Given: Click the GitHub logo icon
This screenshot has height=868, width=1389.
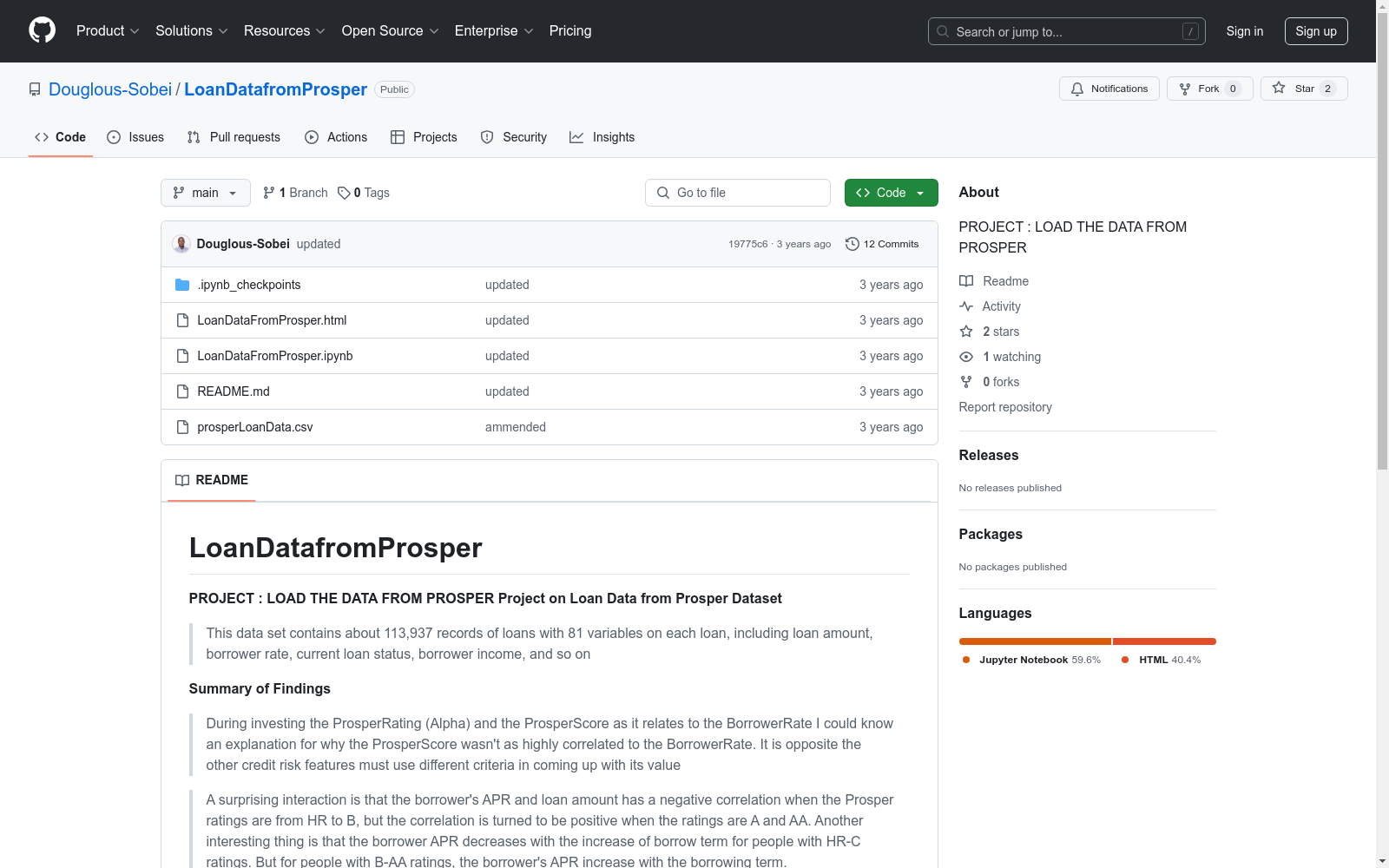Looking at the screenshot, I should coord(42,30).
